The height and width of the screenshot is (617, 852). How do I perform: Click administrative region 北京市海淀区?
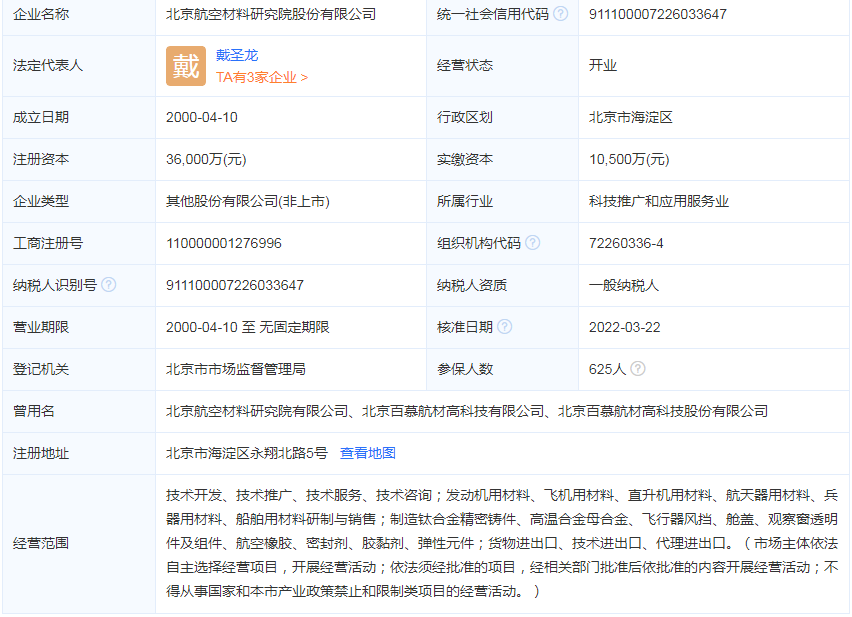[x=631, y=117]
